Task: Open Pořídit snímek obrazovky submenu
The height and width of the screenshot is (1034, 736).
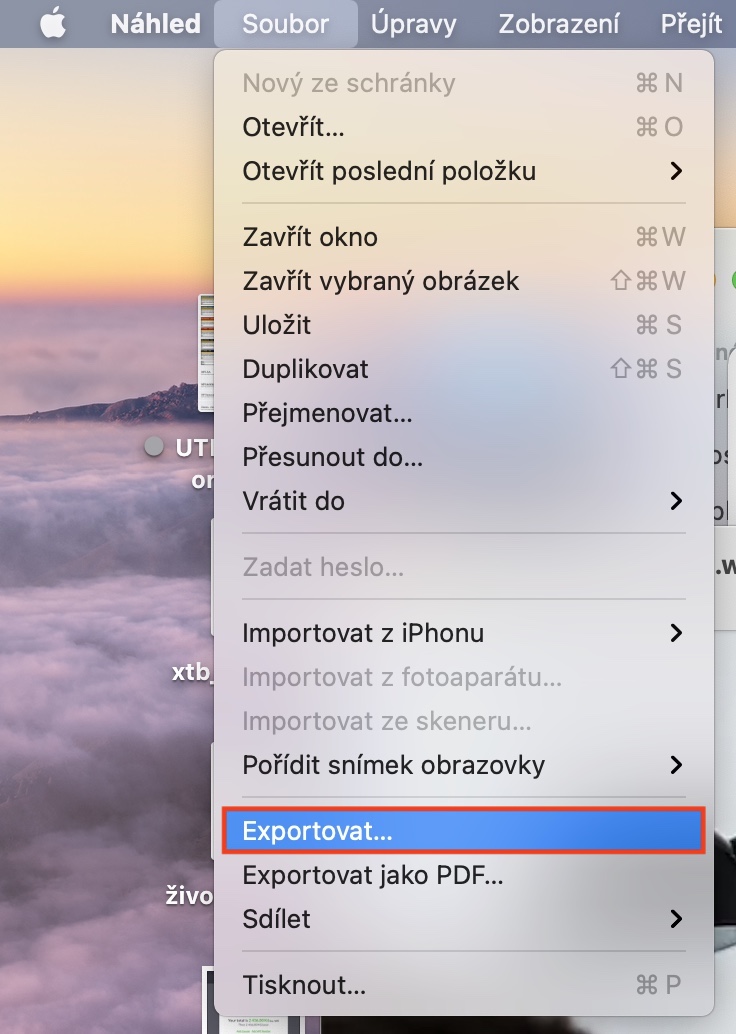Action: 394,765
